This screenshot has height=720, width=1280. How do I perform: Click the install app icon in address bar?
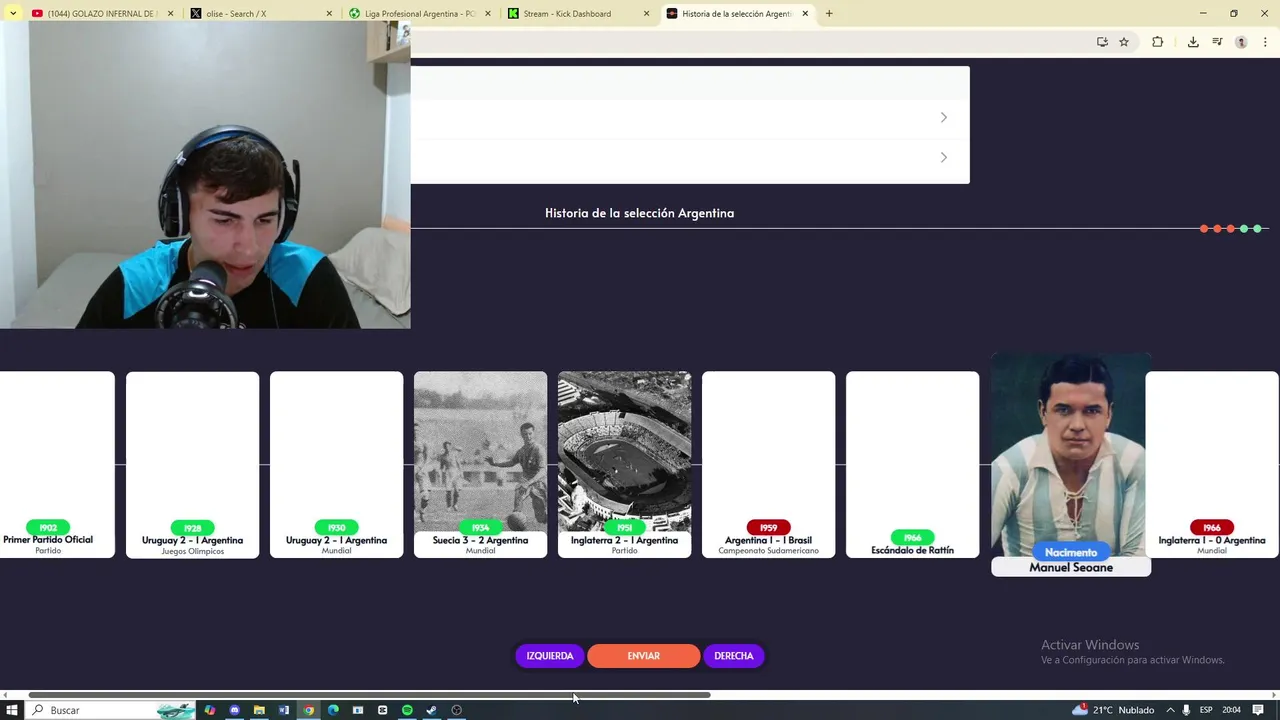click(x=1102, y=42)
